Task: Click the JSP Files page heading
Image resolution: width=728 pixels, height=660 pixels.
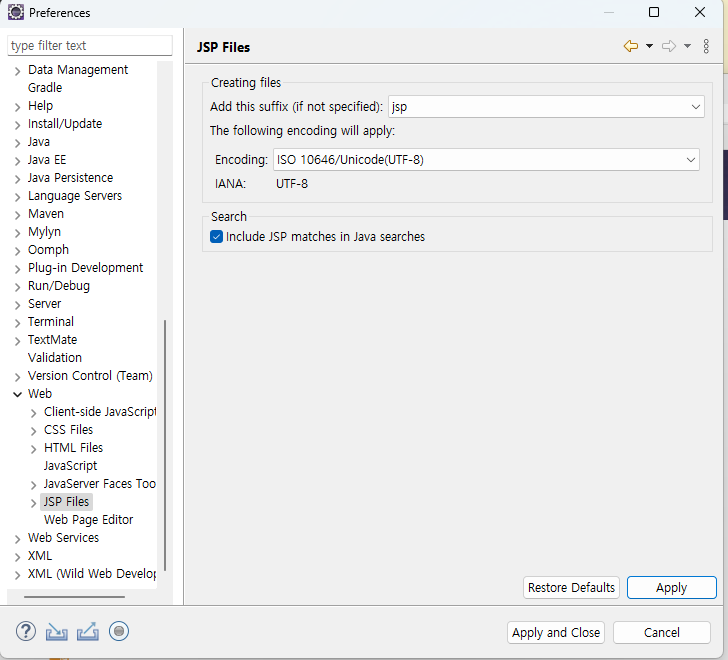Action: [x=223, y=47]
